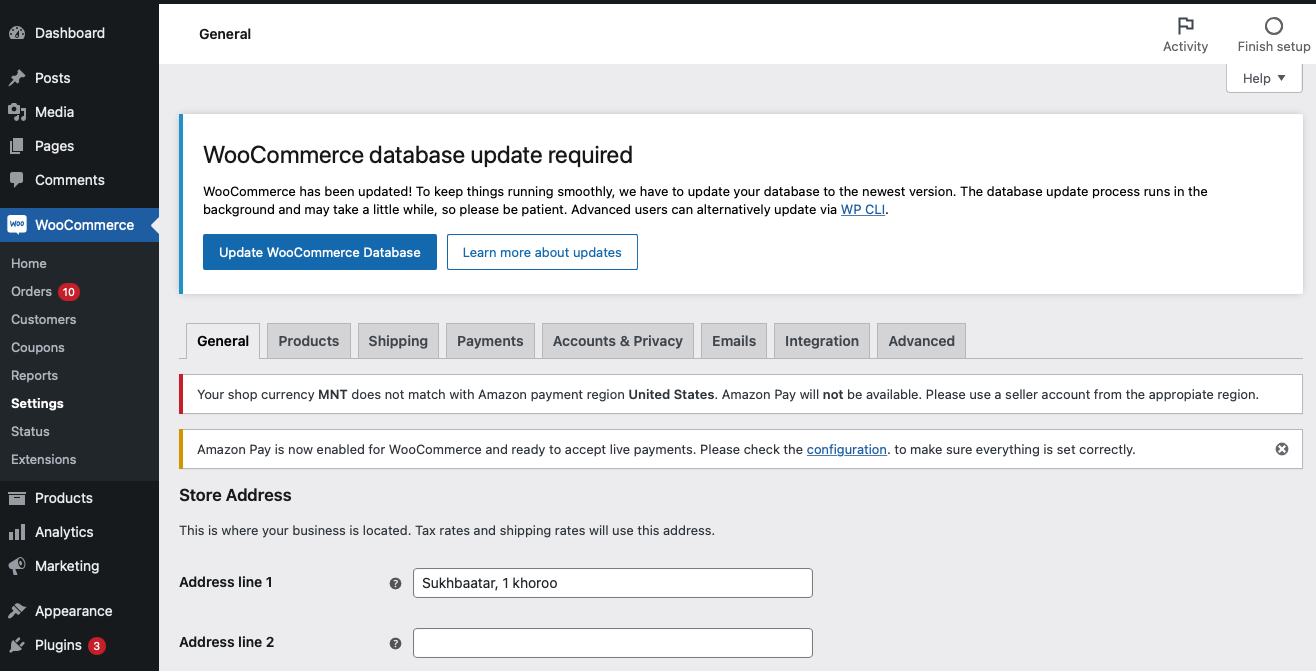
Task: Open the Media menu label
Action: 55,112
